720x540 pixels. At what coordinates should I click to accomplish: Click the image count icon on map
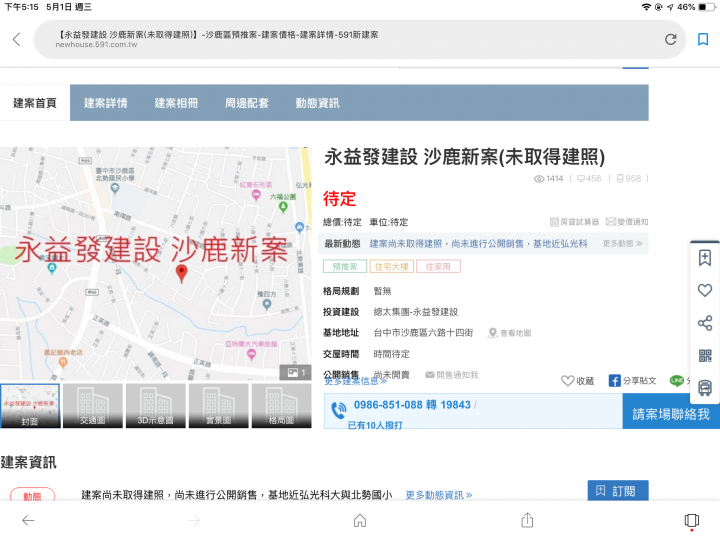click(x=296, y=372)
